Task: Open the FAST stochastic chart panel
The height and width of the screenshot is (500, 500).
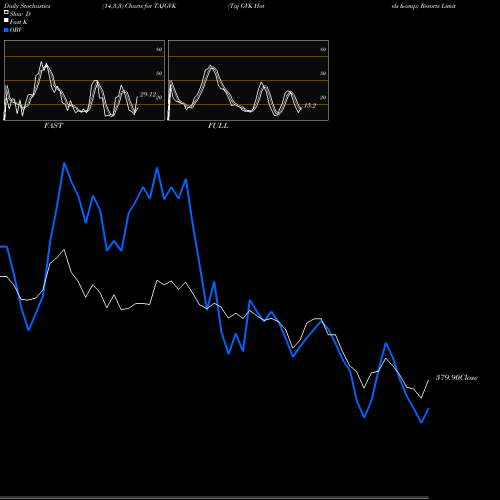Action: (84, 80)
